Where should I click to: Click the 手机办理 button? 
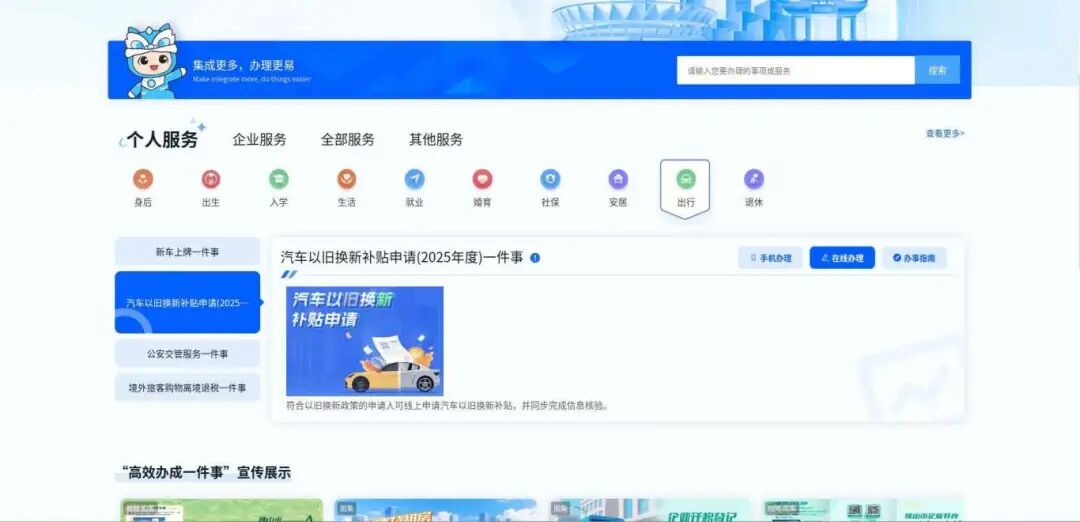(770, 258)
